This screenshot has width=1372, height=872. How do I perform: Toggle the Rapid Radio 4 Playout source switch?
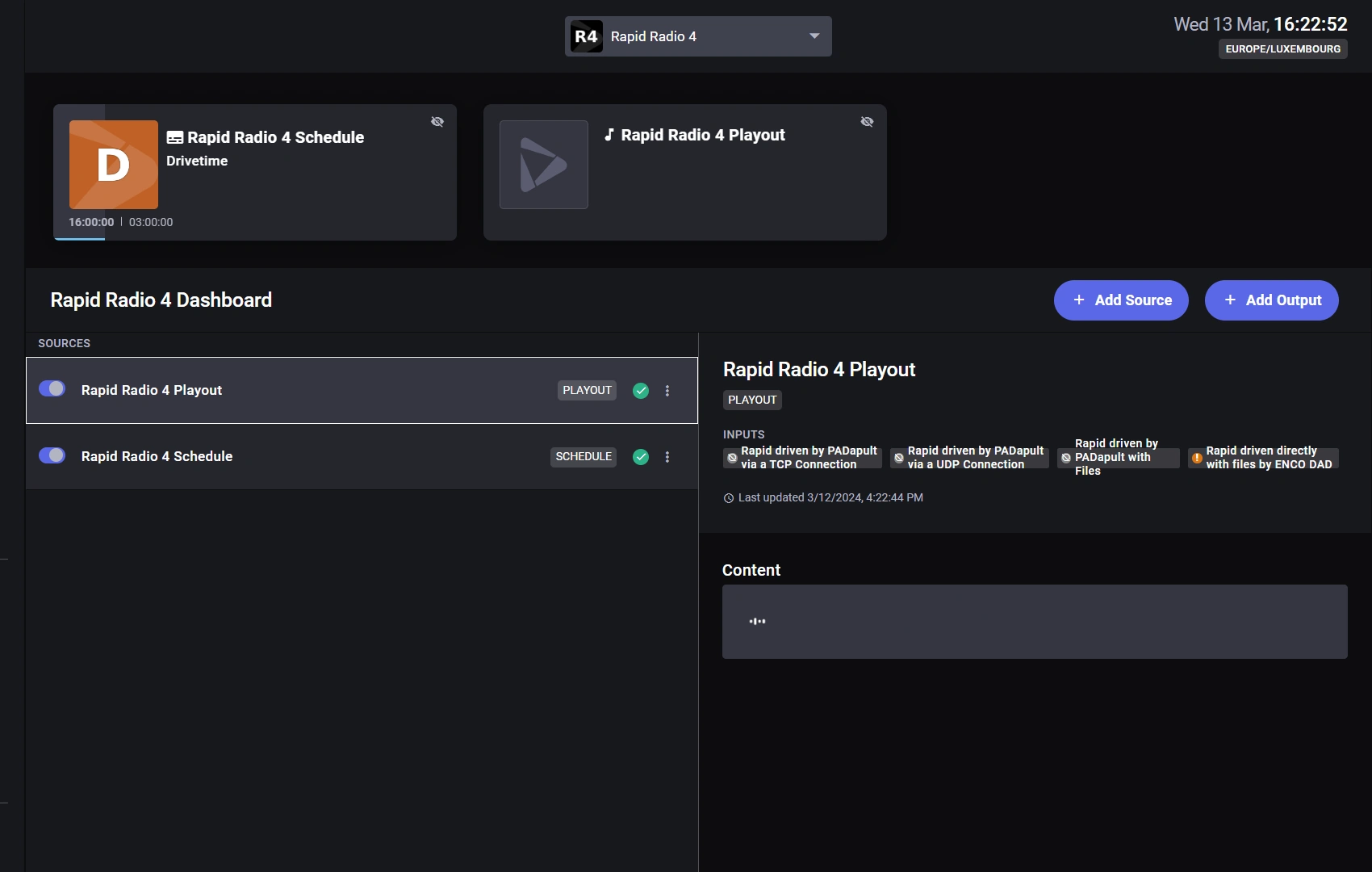(x=52, y=389)
